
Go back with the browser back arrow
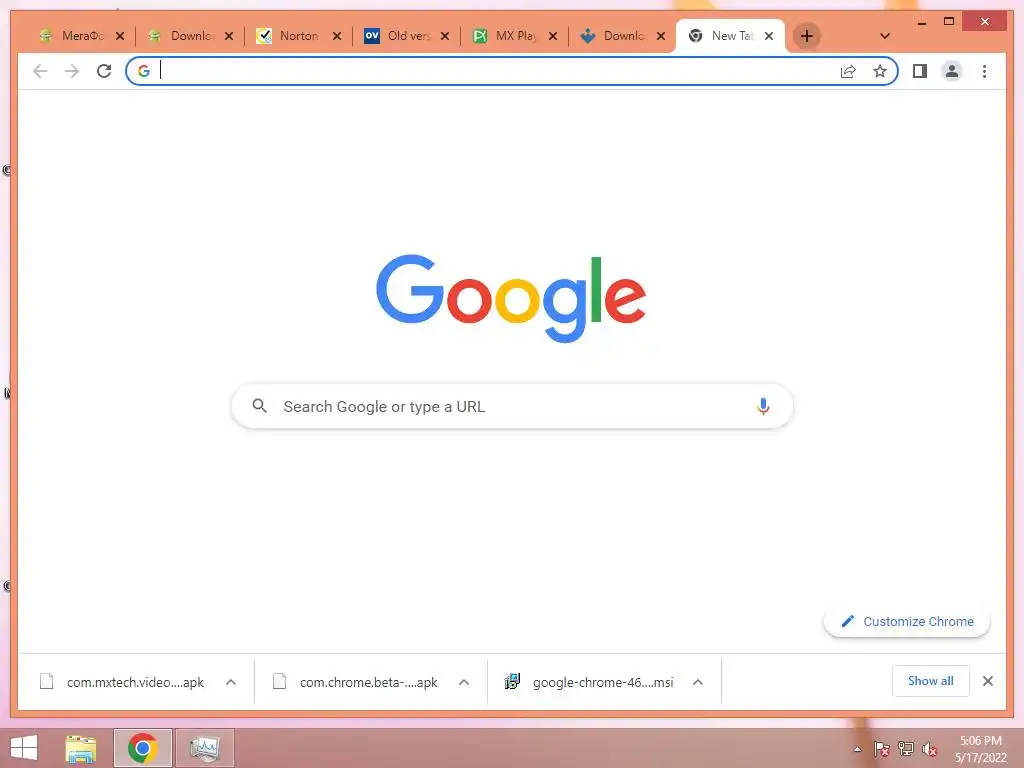(x=40, y=71)
